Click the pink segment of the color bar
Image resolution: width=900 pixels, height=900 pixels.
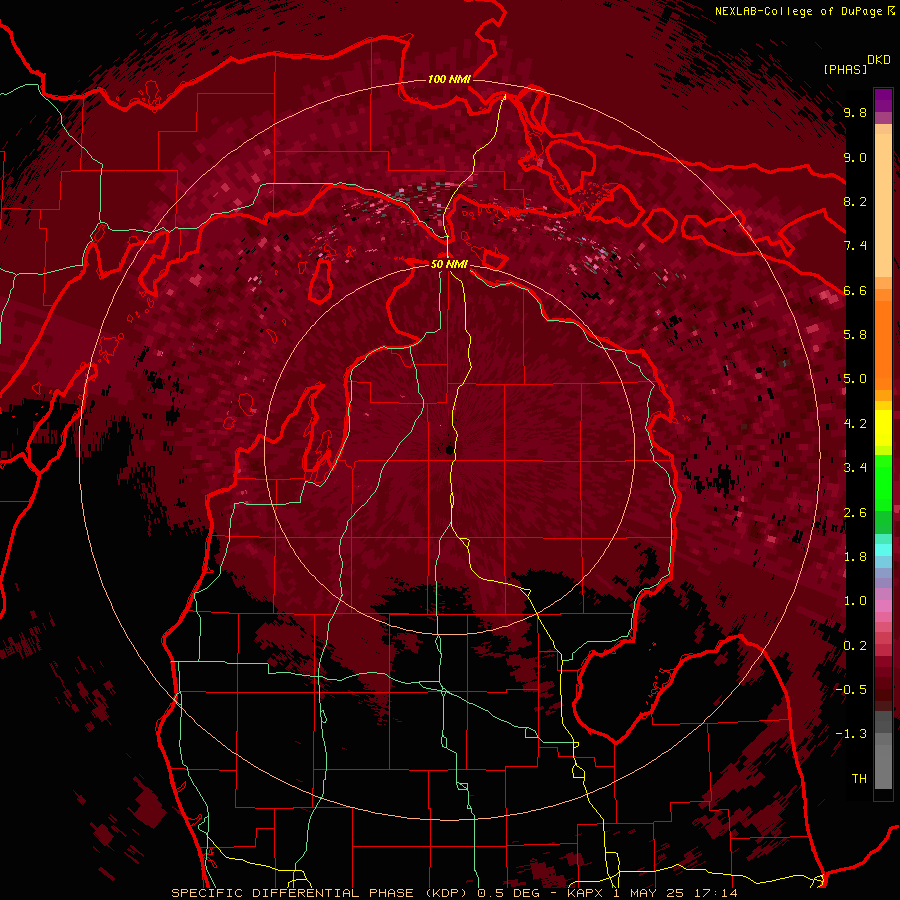coord(883,606)
